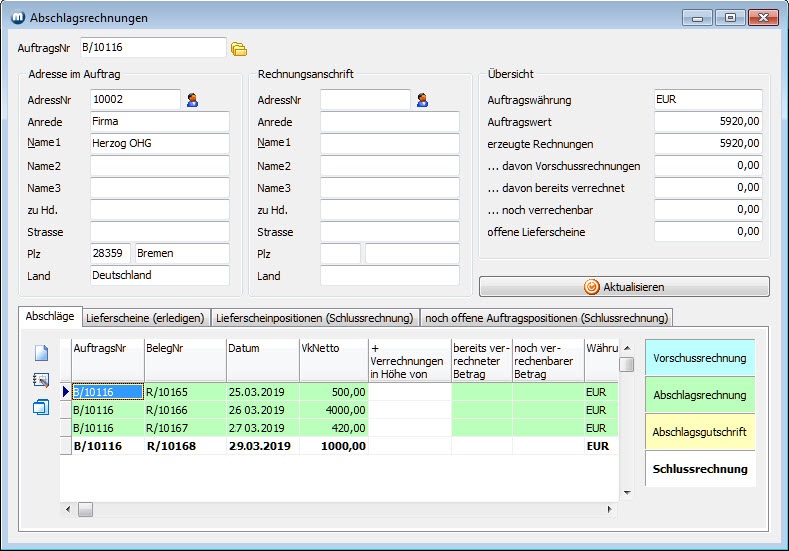The height and width of the screenshot is (551, 789).
Task: Switch to the Lieferscheine (erledigen) tab
Action: click(145, 318)
